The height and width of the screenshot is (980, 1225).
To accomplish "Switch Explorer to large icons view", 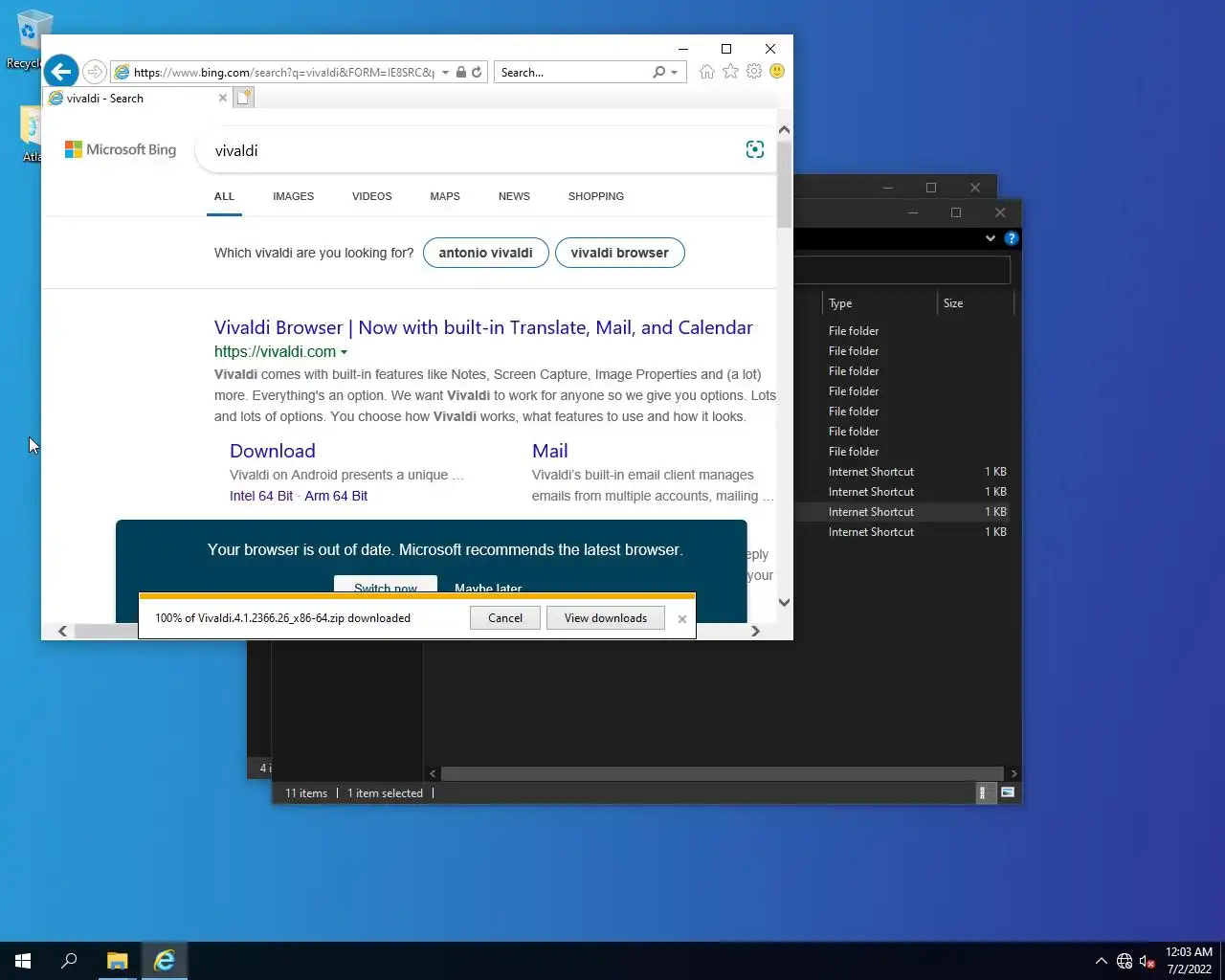I will coord(1008,792).
